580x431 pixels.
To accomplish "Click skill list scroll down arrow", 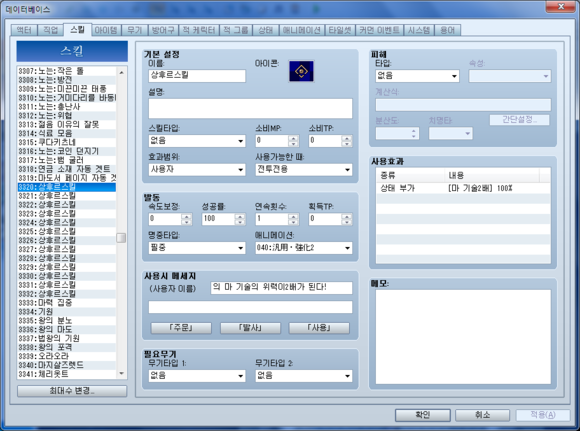I will (x=121, y=373).
